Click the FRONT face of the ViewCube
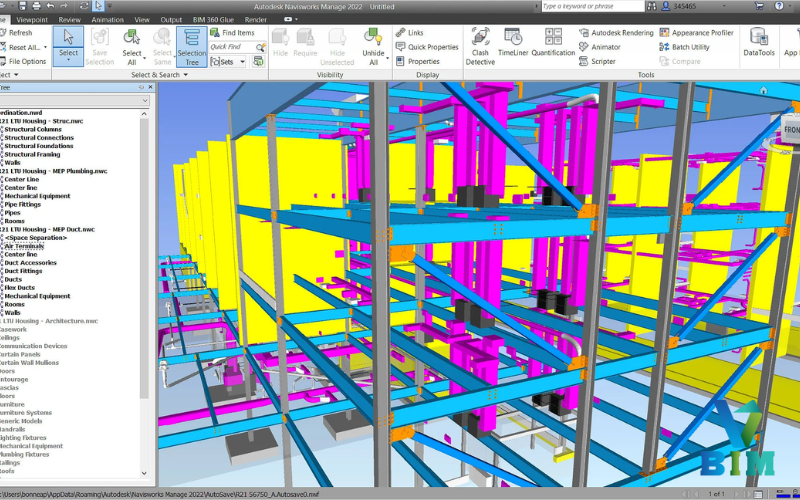Viewport: 800px width, 500px height. (791, 130)
